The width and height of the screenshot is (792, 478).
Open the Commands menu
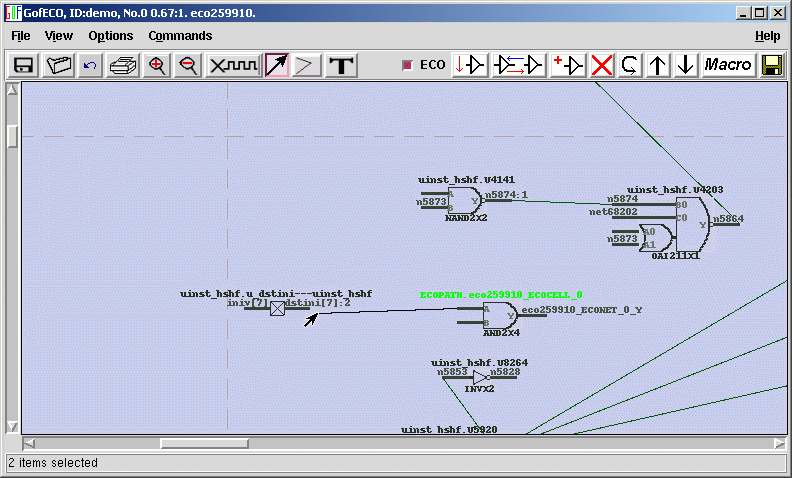coord(180,35)
